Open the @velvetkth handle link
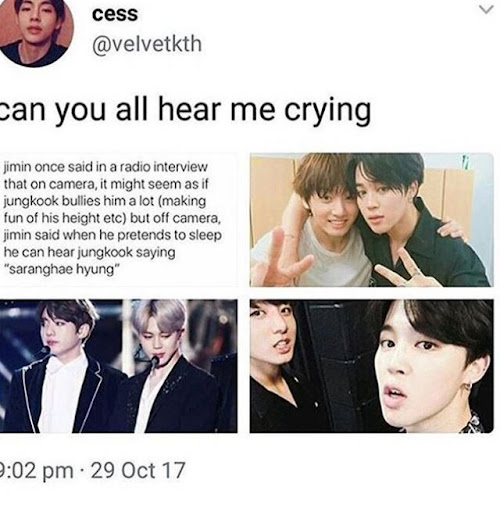 pyautogui.click(x=147, y=44)
